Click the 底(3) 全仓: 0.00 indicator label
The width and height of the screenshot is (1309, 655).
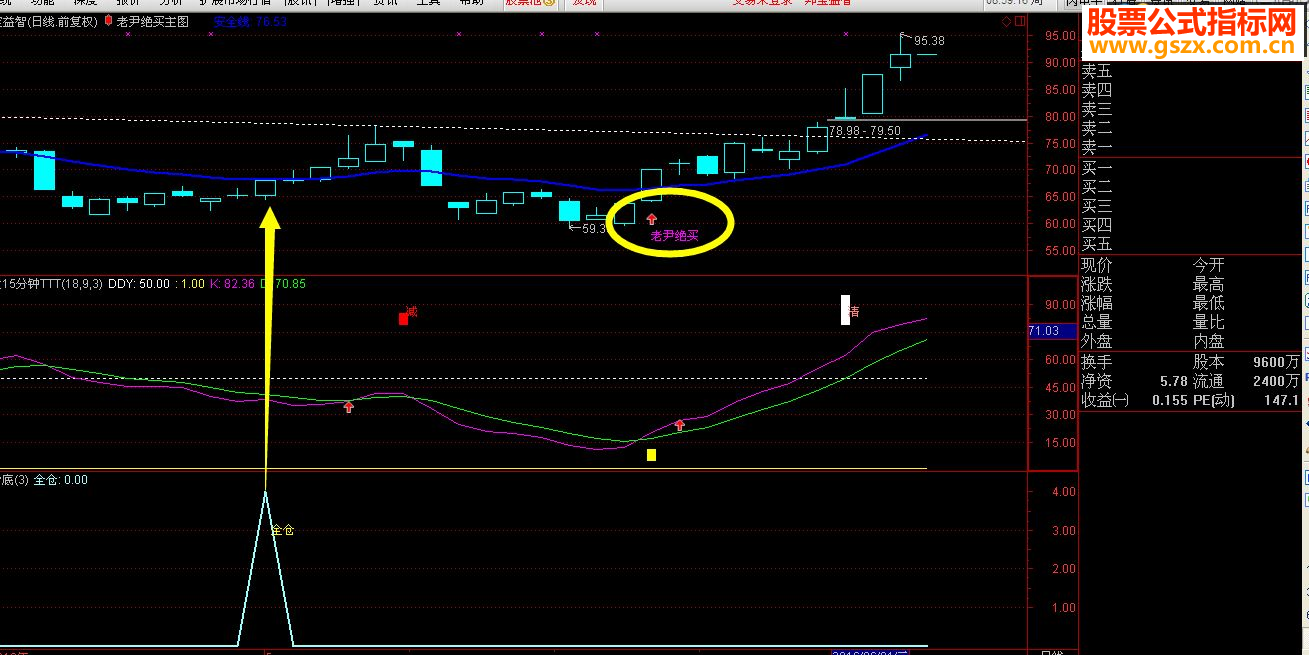(x=44, y=480)
